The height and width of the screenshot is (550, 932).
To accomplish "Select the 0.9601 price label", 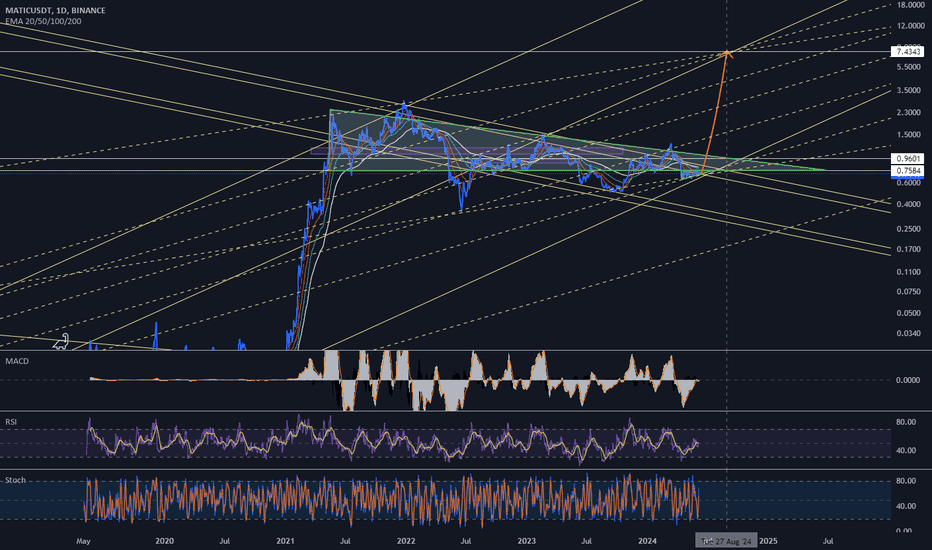I will (x=908, y=159).
